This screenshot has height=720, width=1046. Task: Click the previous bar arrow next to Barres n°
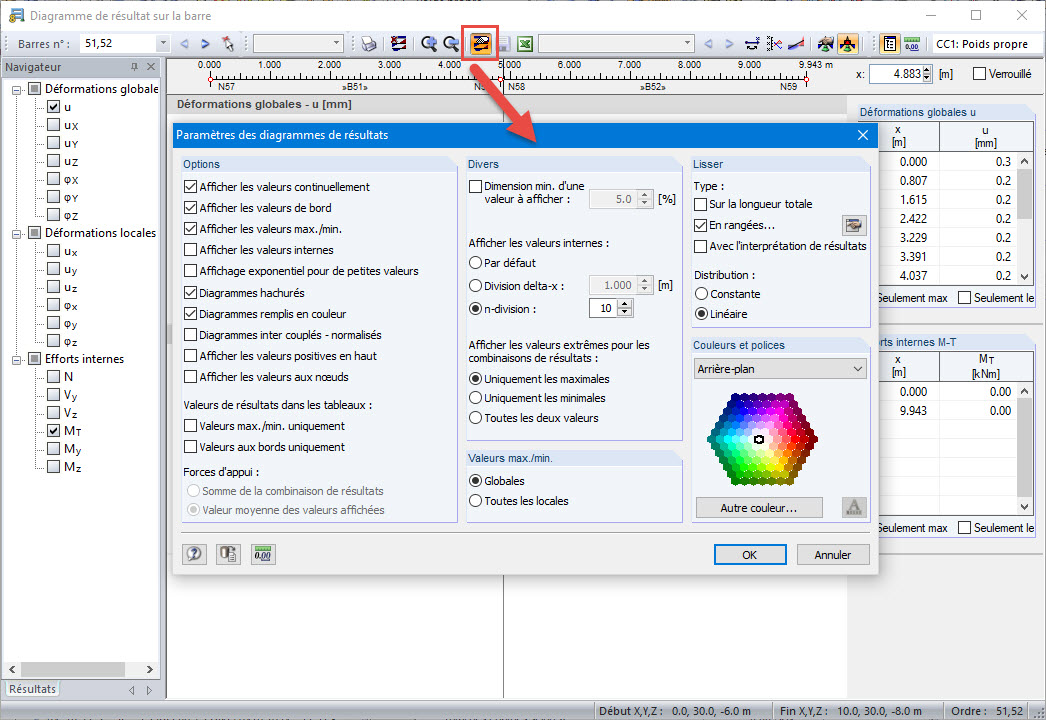point(184,44)
